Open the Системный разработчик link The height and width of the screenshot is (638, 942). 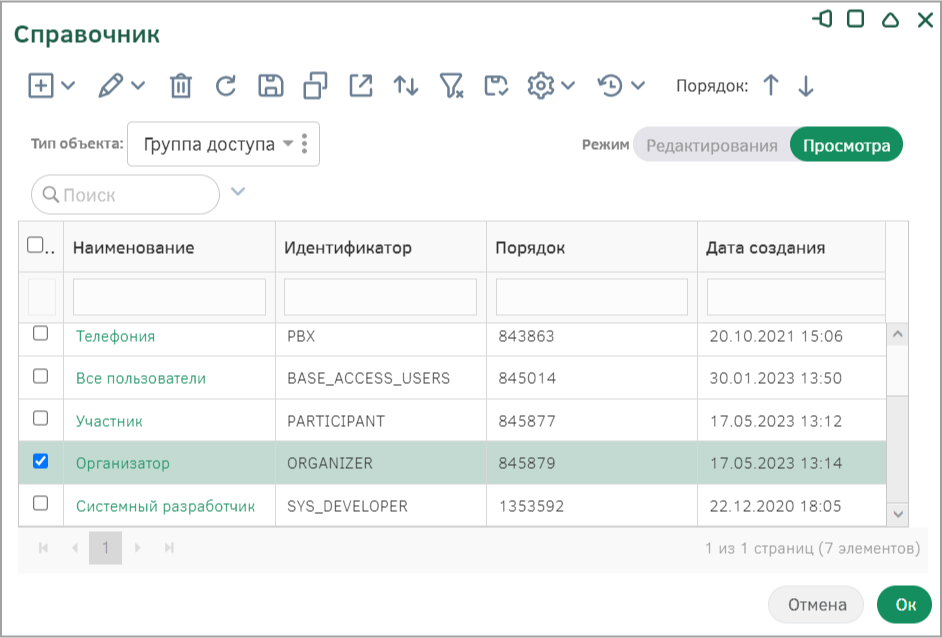tap(165, 506)
